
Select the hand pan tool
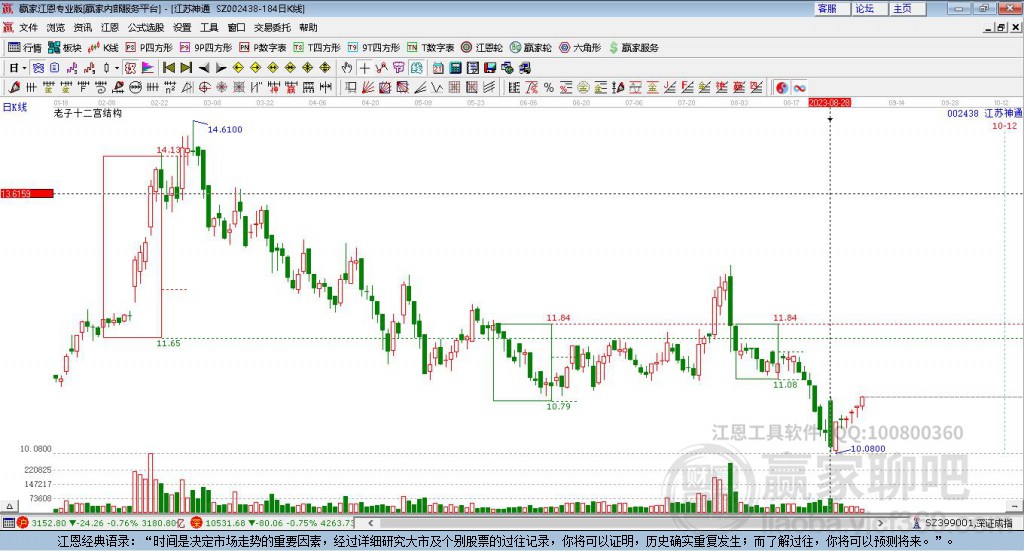(347, 68)
